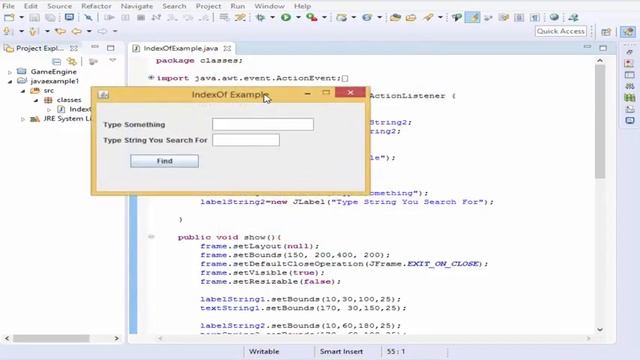The image size is (640, 360).
Task: Open the Source menu
Action: tap(59, 6)
